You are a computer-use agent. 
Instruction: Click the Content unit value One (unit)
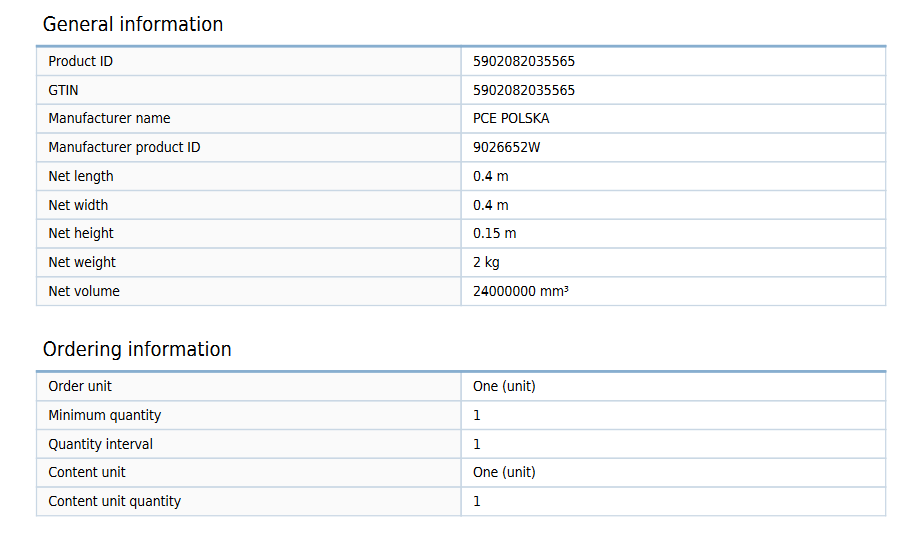point(504,472)
